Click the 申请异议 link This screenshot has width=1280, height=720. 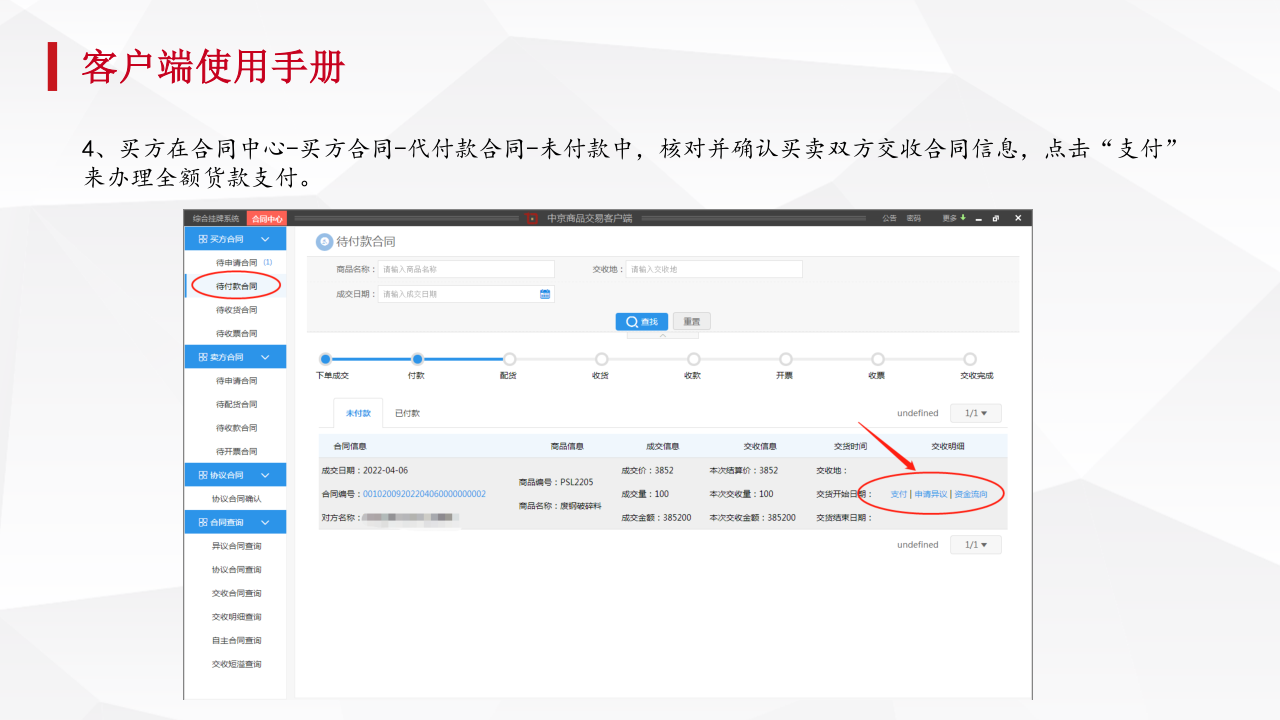[x=930, y=494]
